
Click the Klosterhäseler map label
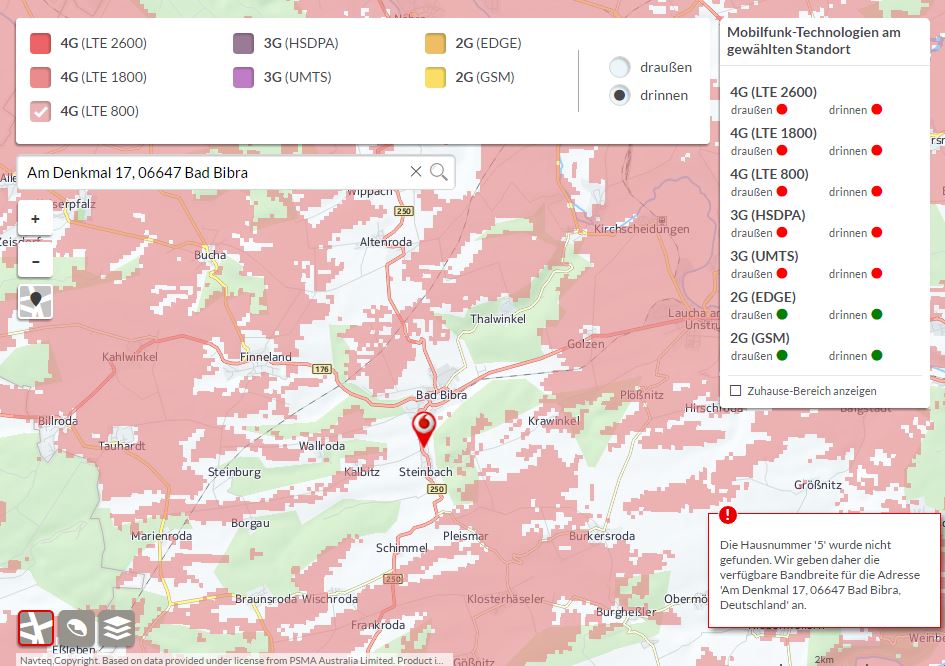[x=505, y=599]
